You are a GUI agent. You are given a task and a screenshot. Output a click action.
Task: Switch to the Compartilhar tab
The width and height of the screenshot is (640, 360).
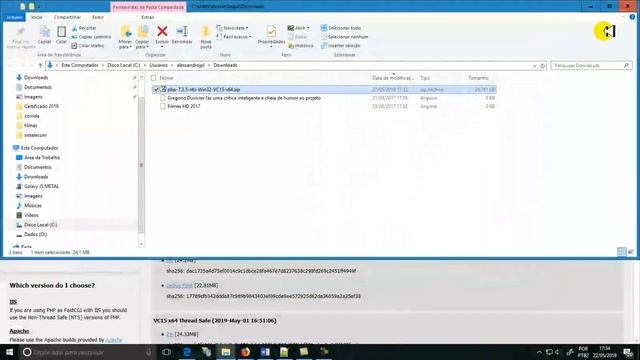pyautogui.click(x=67, y=17)
